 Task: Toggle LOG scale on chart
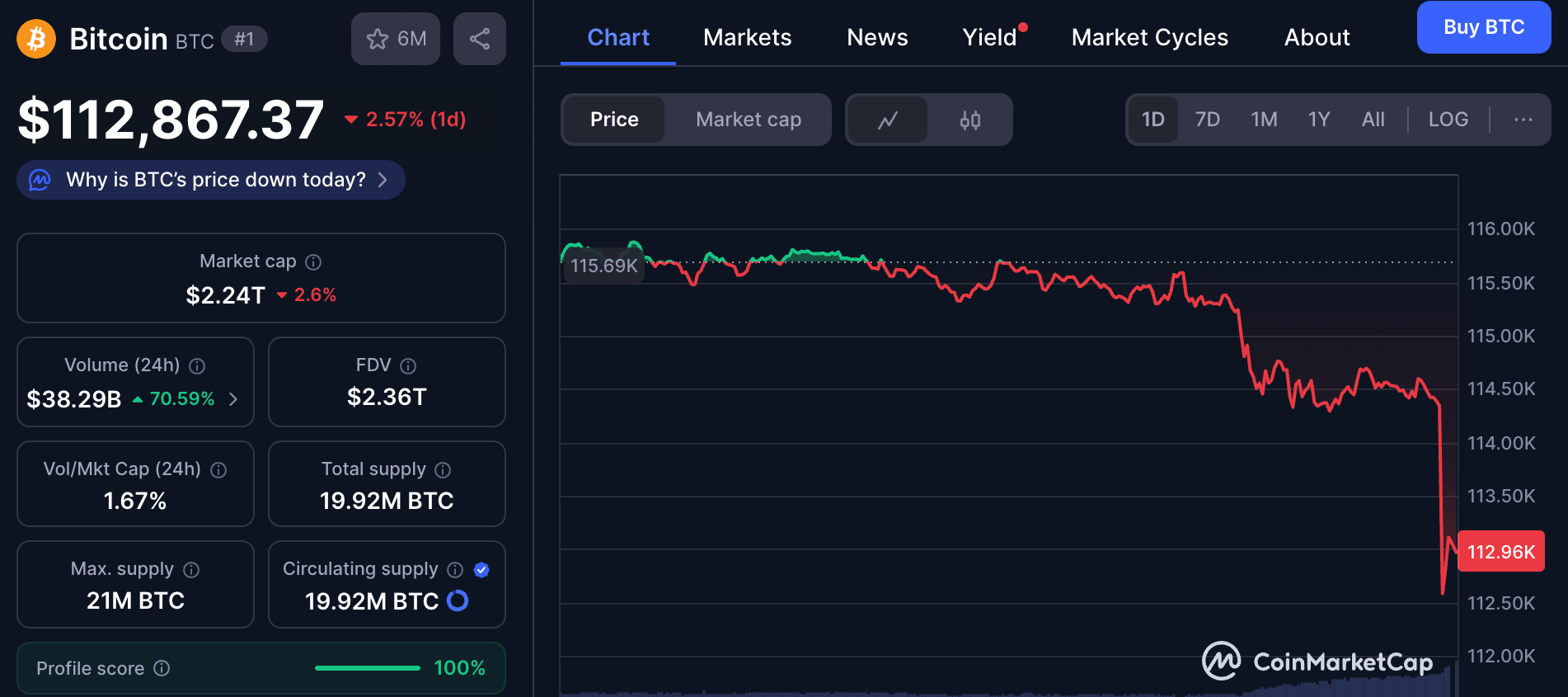tap(1448, 120)
